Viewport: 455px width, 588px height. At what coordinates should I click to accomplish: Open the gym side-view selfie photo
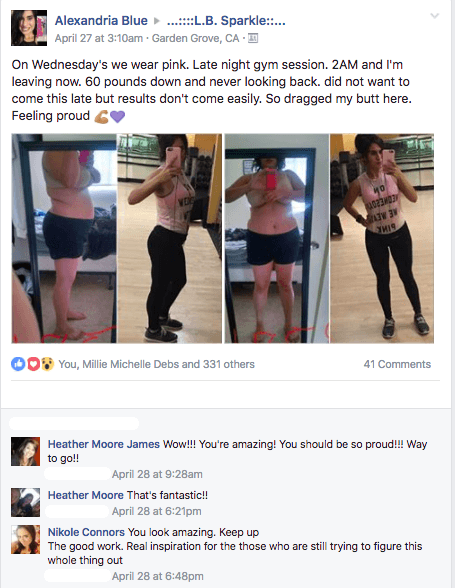click(170, 238)
